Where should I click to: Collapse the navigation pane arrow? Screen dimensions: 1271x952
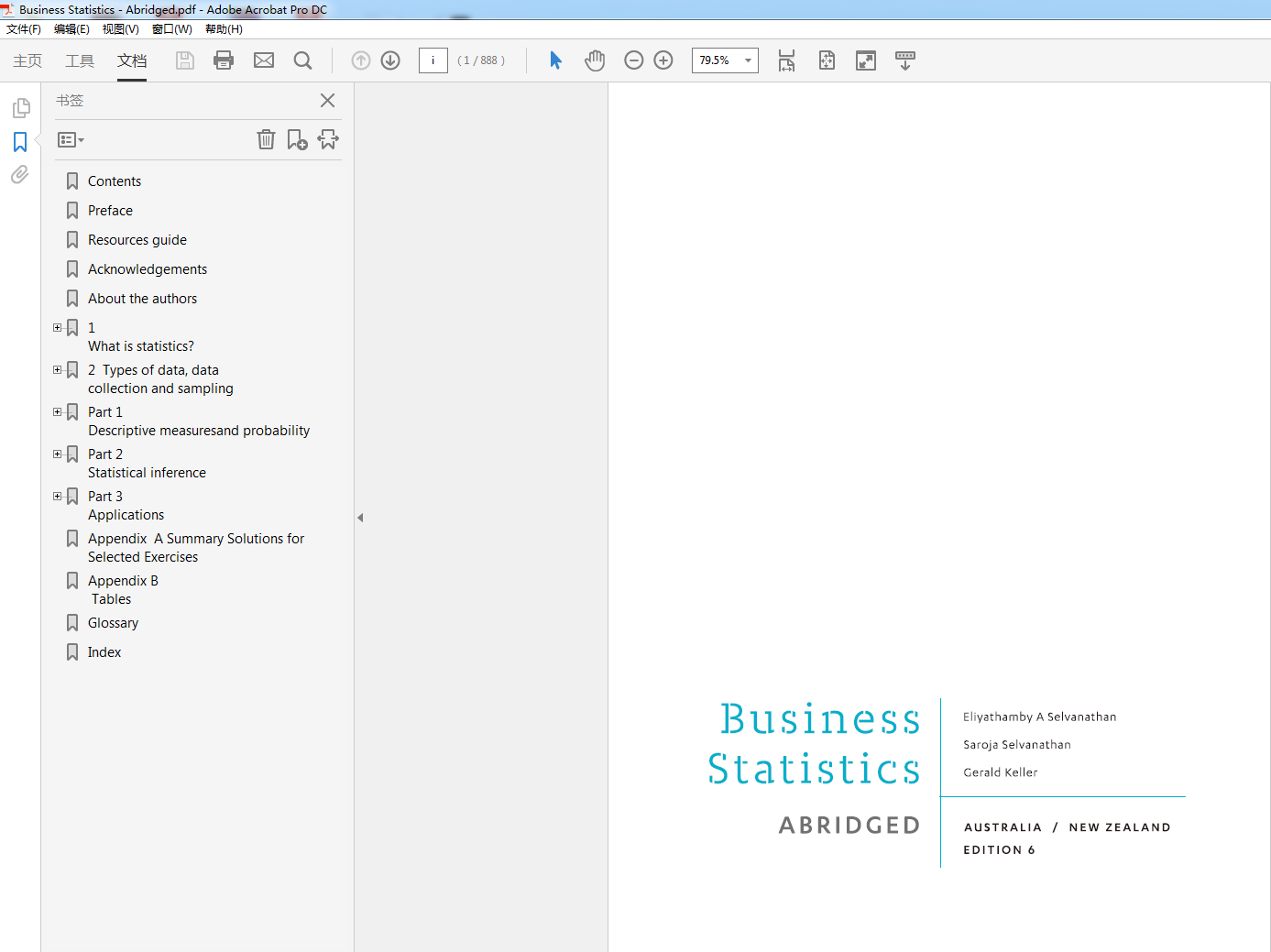(360, 518)
